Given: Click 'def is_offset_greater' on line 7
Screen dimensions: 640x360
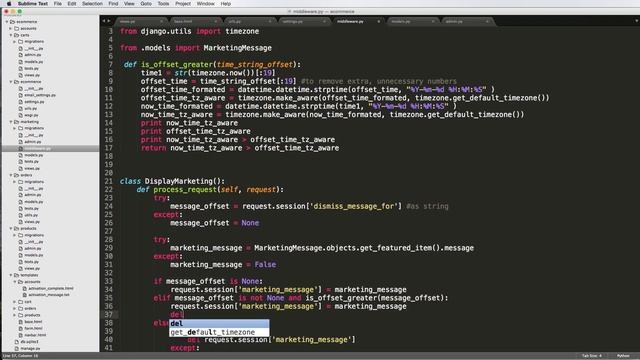Looking at the screenshot, I should (x=169, y=64).
